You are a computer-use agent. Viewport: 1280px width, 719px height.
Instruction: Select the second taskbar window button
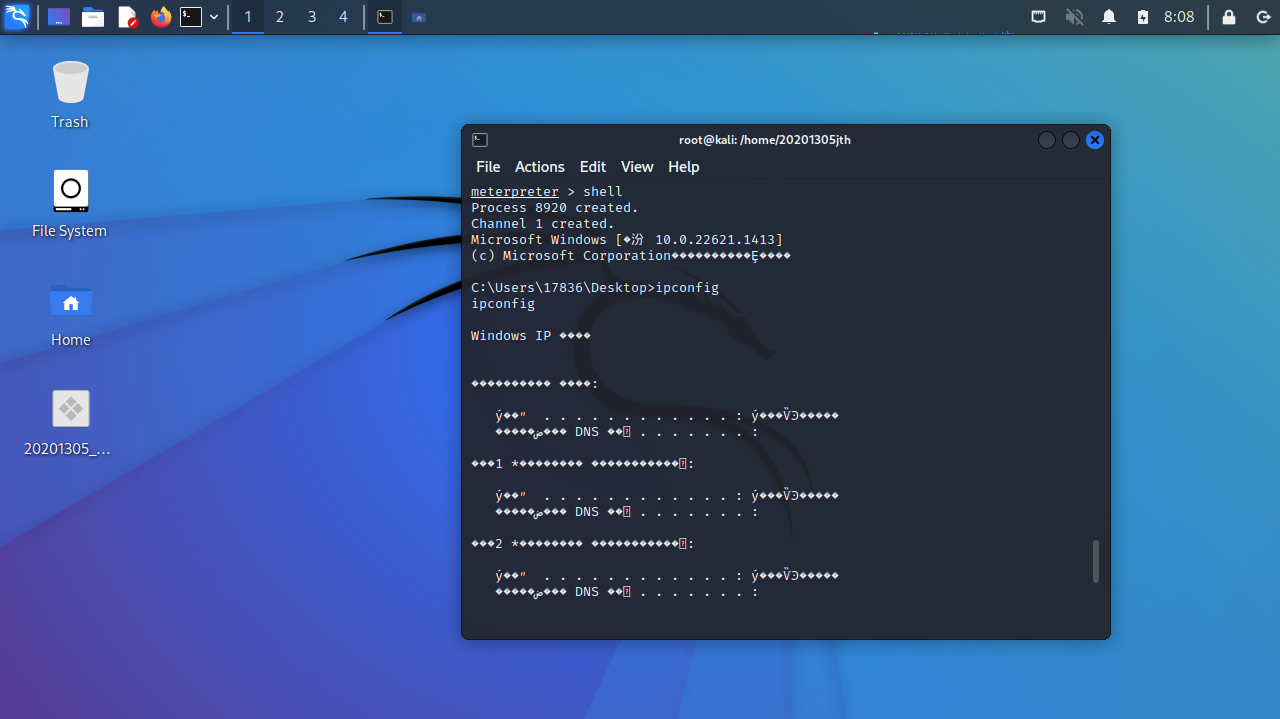point(419,17)
